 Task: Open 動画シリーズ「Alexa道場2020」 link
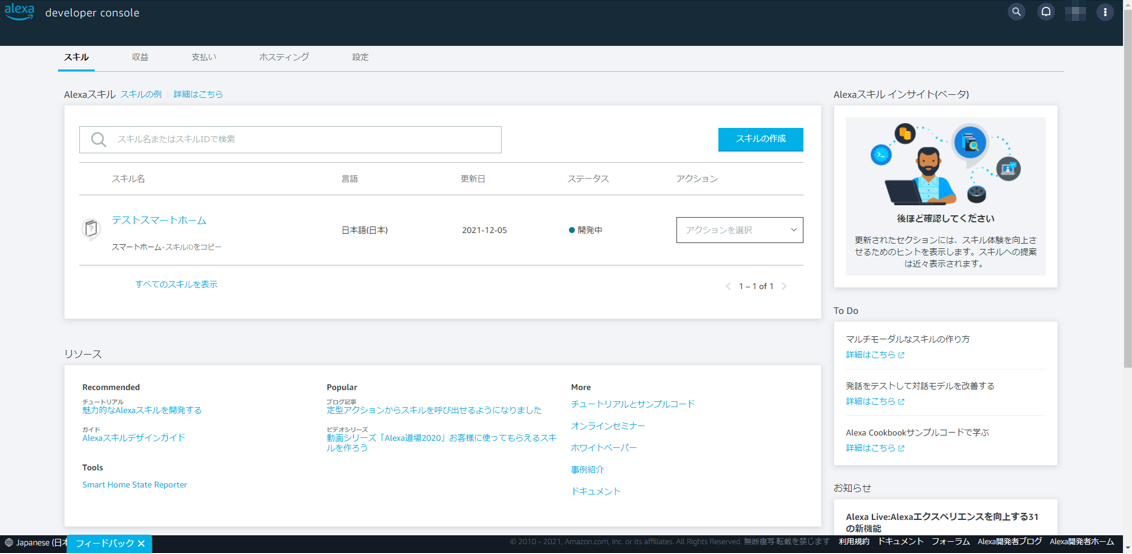pyautogui.click(x=441, y=443)
